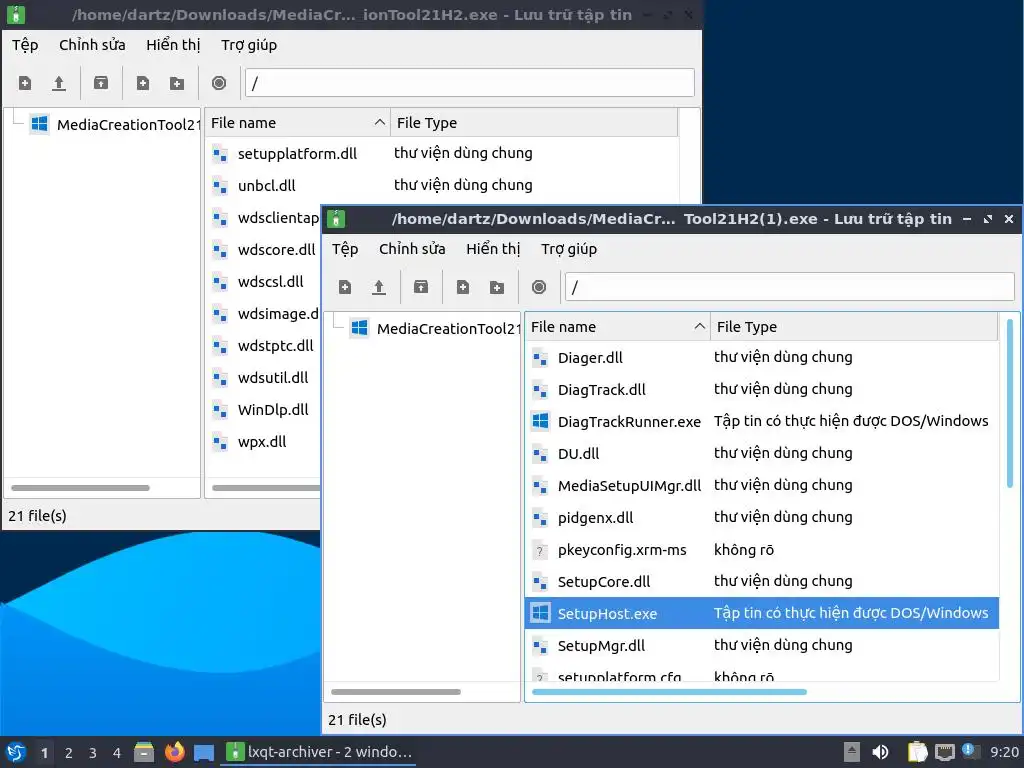Image resolution: width=1024 pixels, height=768 pixels.
Task: Open Hiển thị menu in back window
Action: pos(173,45)
